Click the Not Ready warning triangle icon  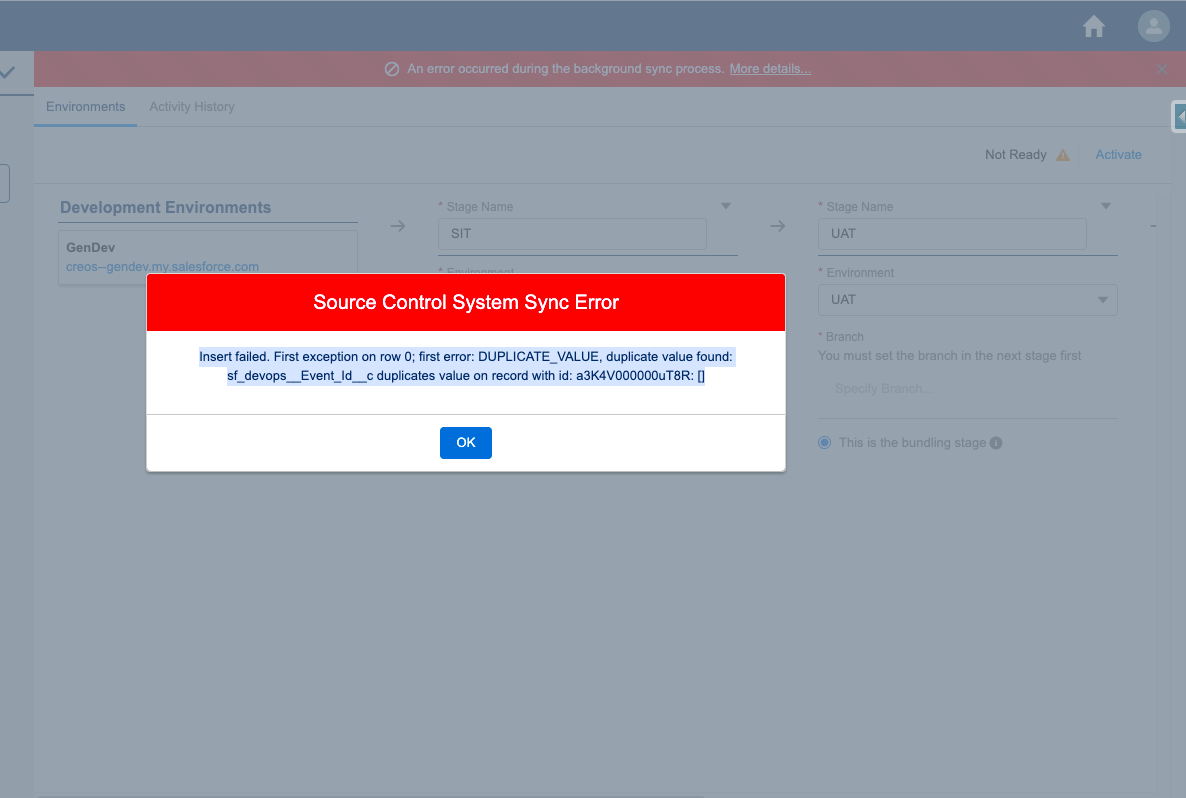pyautogui.click(x=1063, y=155)
